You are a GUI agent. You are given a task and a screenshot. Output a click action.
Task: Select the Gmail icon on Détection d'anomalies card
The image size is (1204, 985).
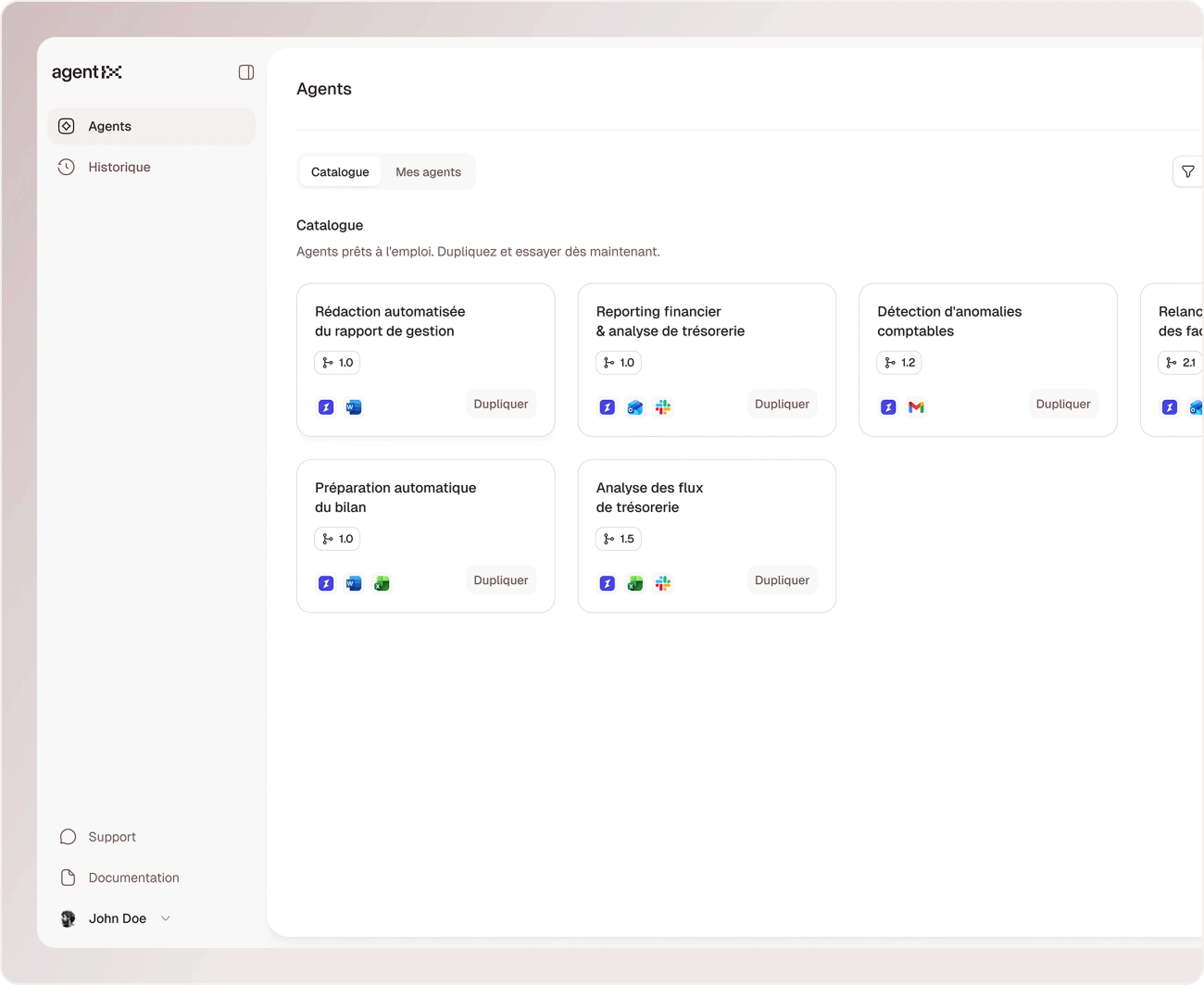click(916, 407)
